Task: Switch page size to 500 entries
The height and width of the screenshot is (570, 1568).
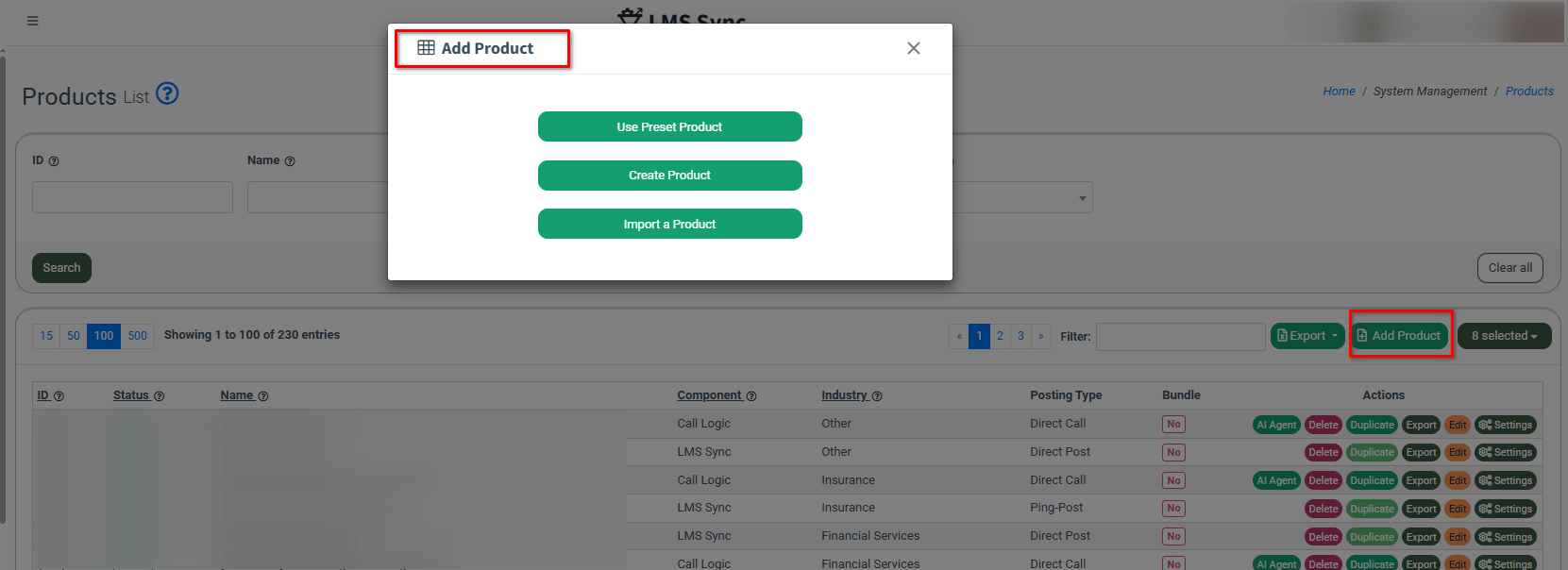Action: pyautogui.click(x=138, y=336)
